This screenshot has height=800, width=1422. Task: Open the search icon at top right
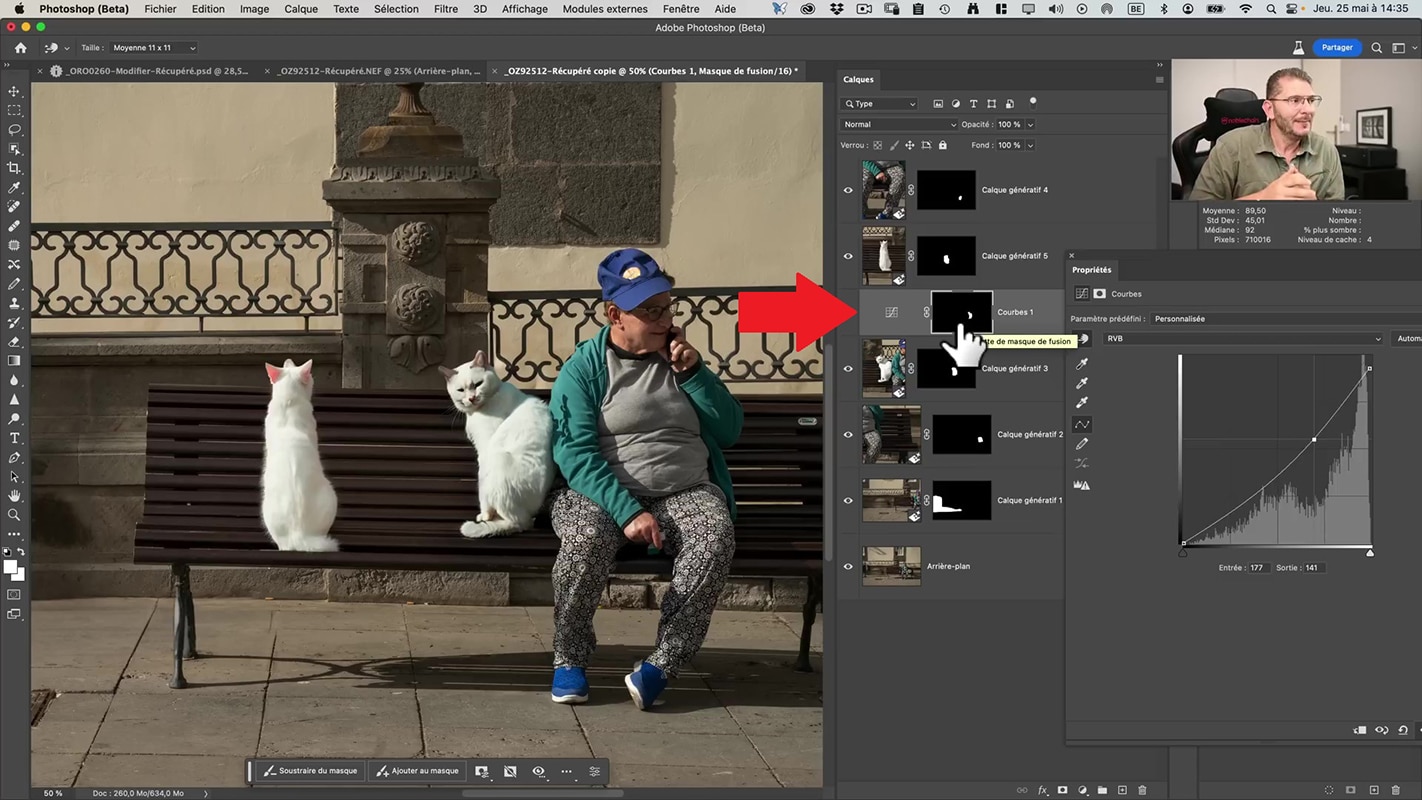[1377, 48]
